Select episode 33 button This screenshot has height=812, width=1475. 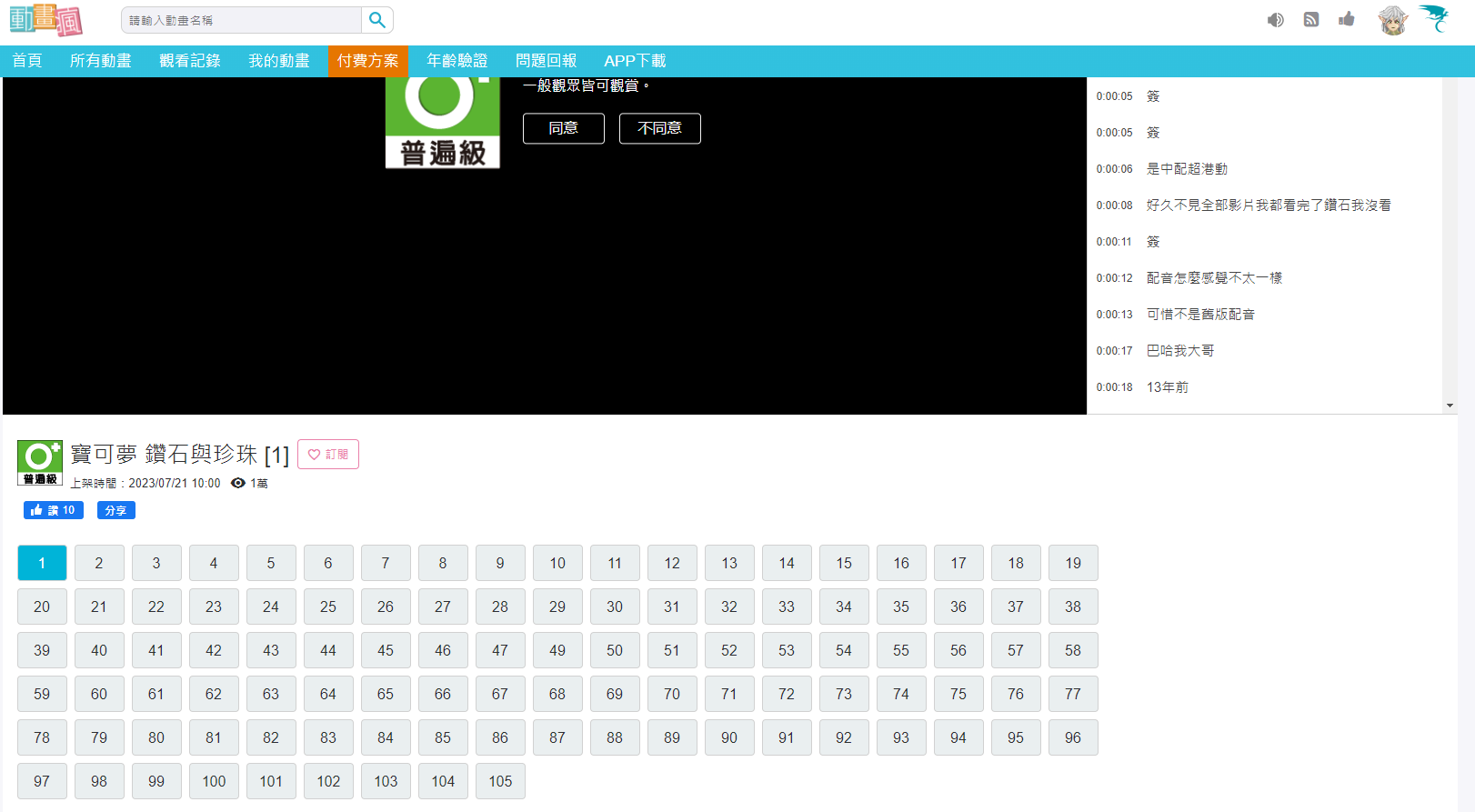[787, 606]
